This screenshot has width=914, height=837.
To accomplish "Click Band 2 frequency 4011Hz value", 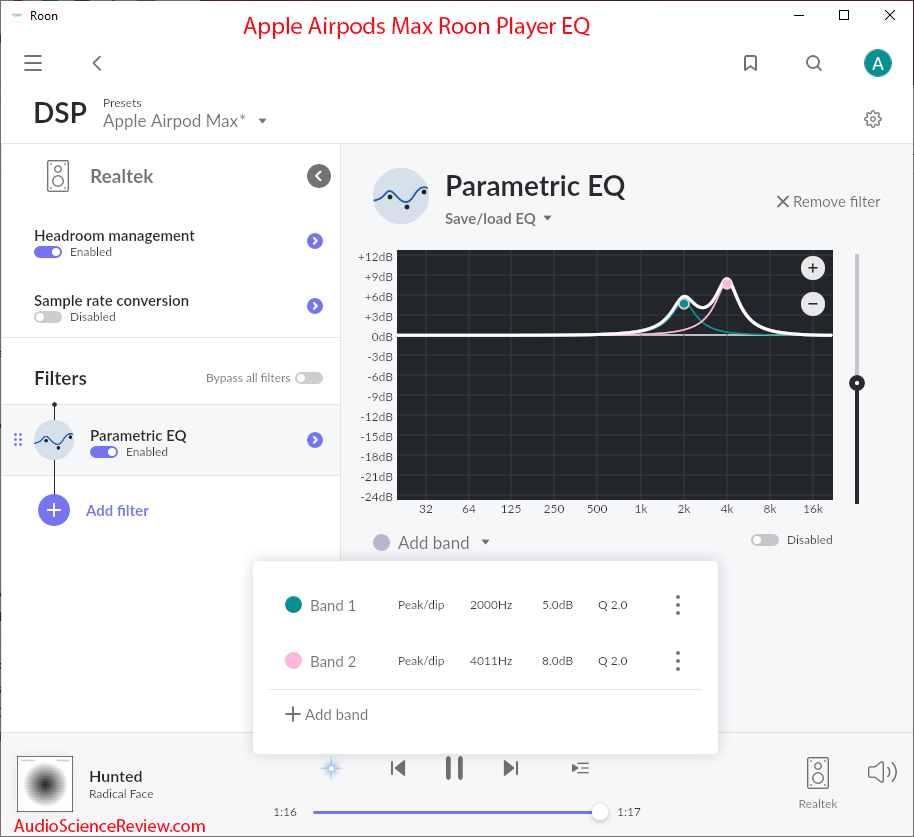I will click(x=491, y=661).
